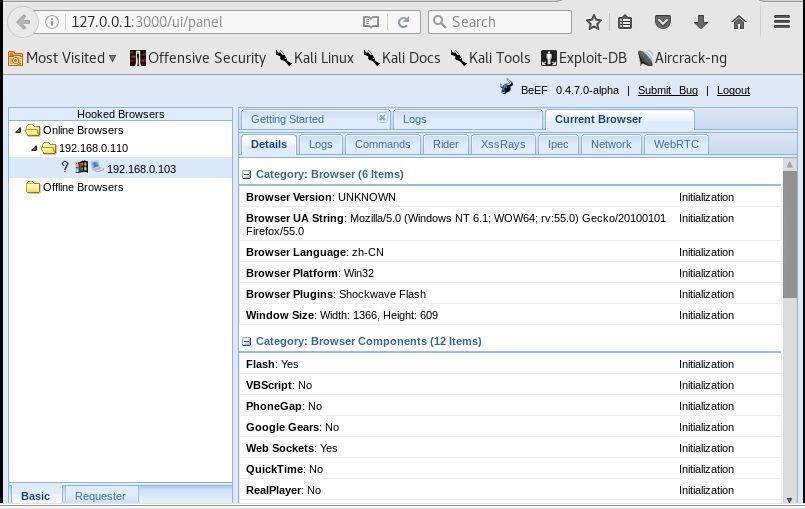Open the Offensive Security bookmark

coord(198,58)
